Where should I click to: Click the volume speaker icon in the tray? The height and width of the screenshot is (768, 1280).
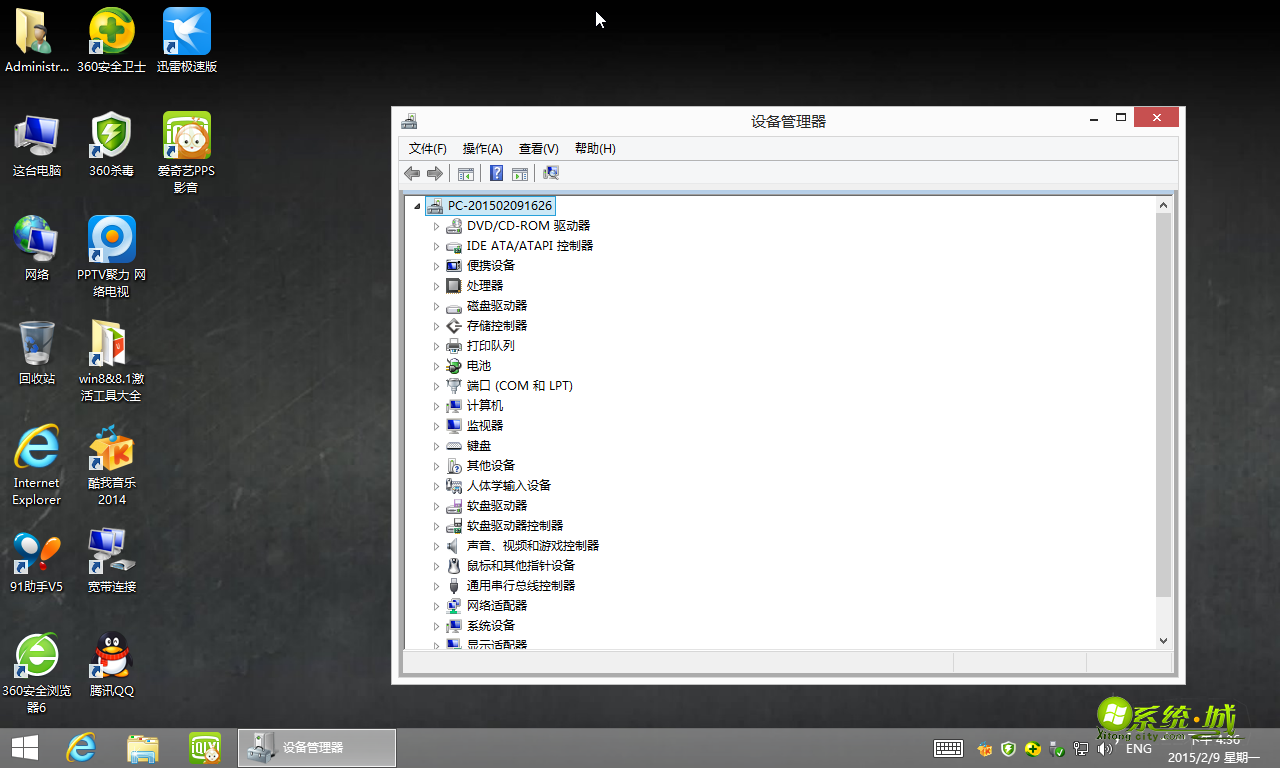pyautogui.click(x=1105, y=748)
